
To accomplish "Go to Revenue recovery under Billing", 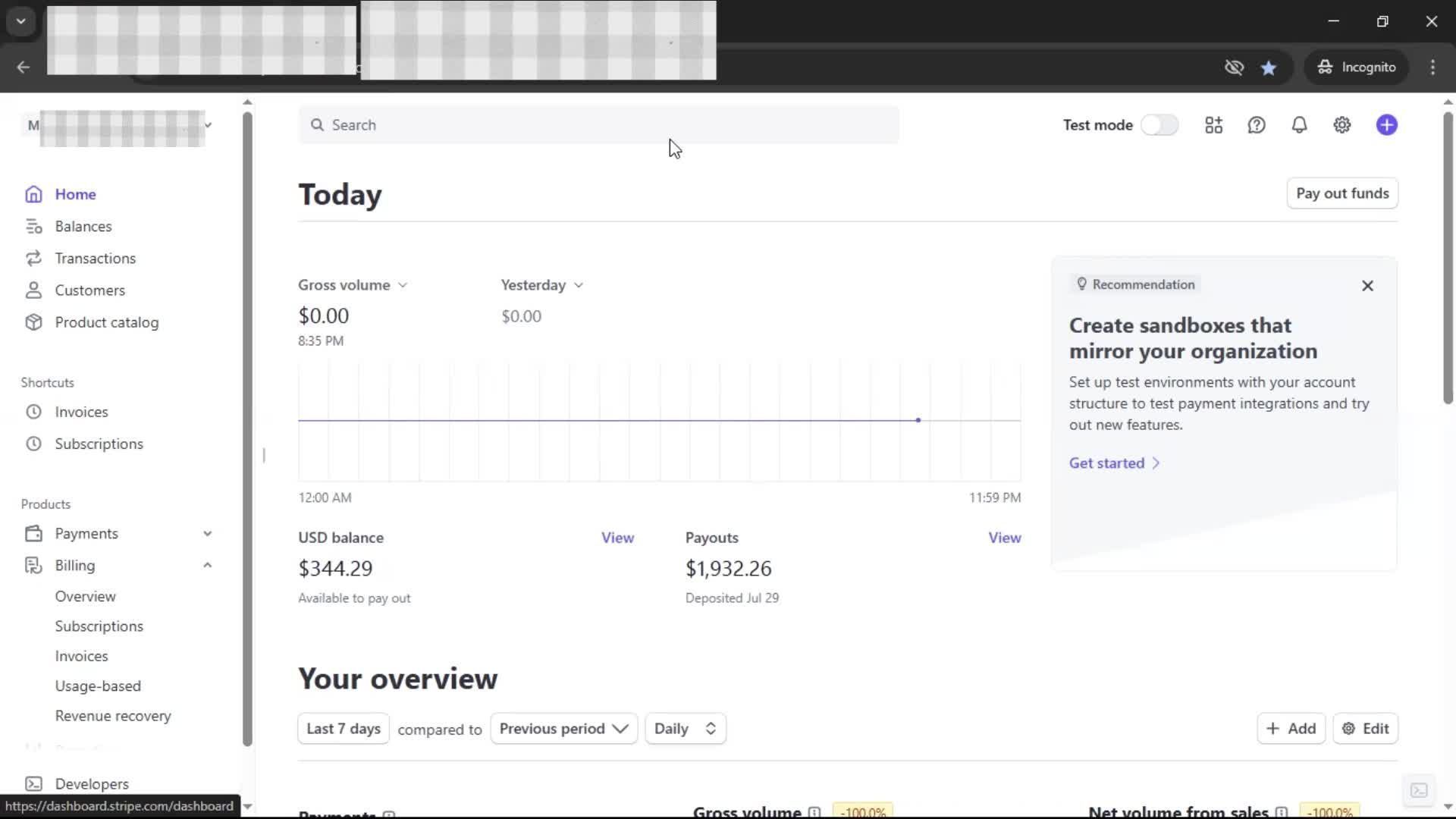I will tap(113, 716).
